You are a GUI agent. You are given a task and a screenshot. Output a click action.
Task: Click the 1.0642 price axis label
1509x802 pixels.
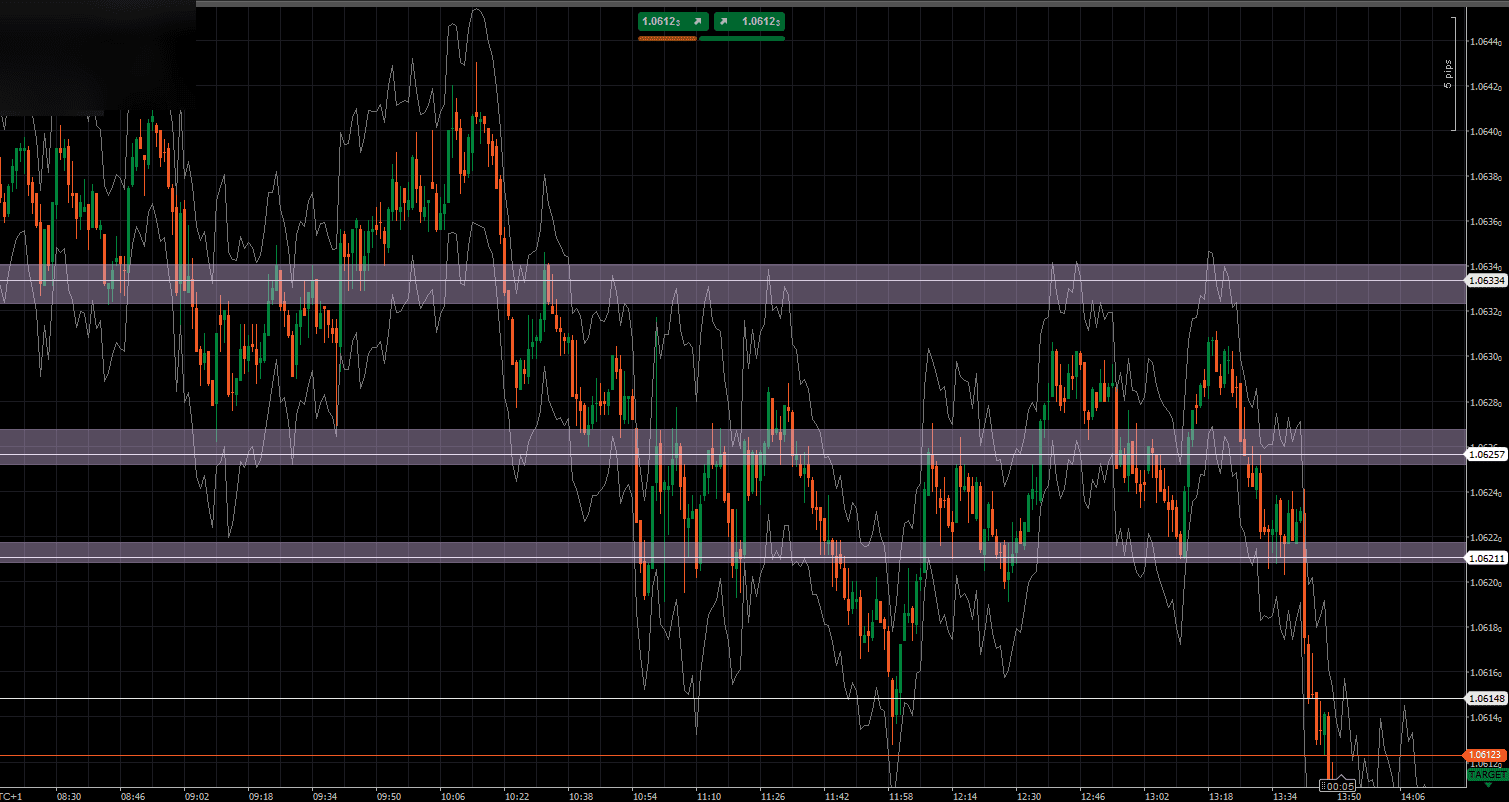click(x=1484, y=87)
